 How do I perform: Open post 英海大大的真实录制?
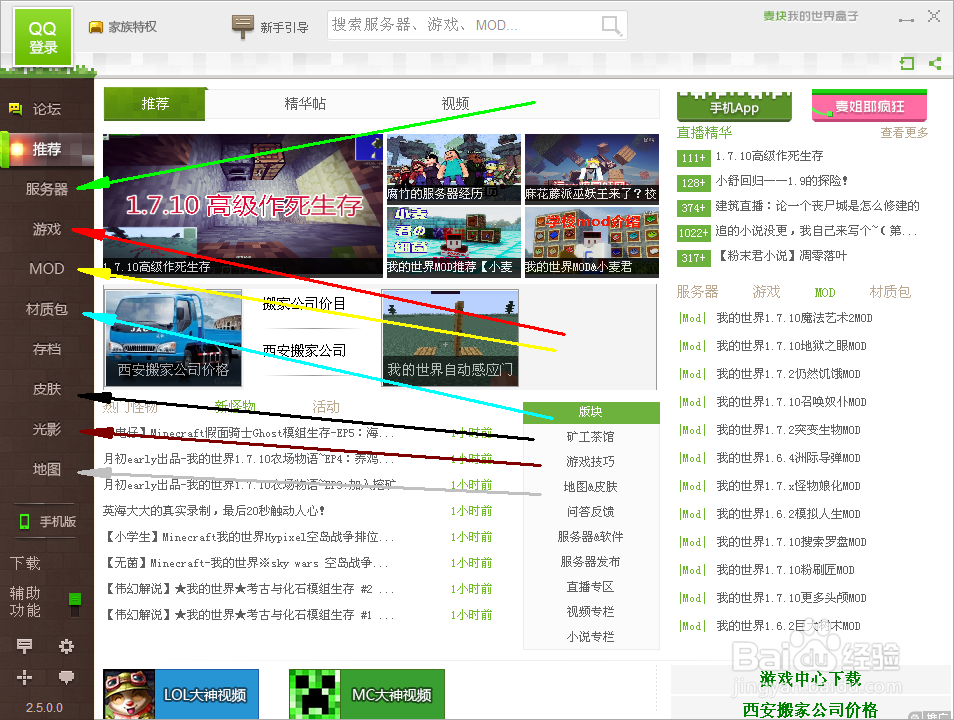click(x=214, y=511)
